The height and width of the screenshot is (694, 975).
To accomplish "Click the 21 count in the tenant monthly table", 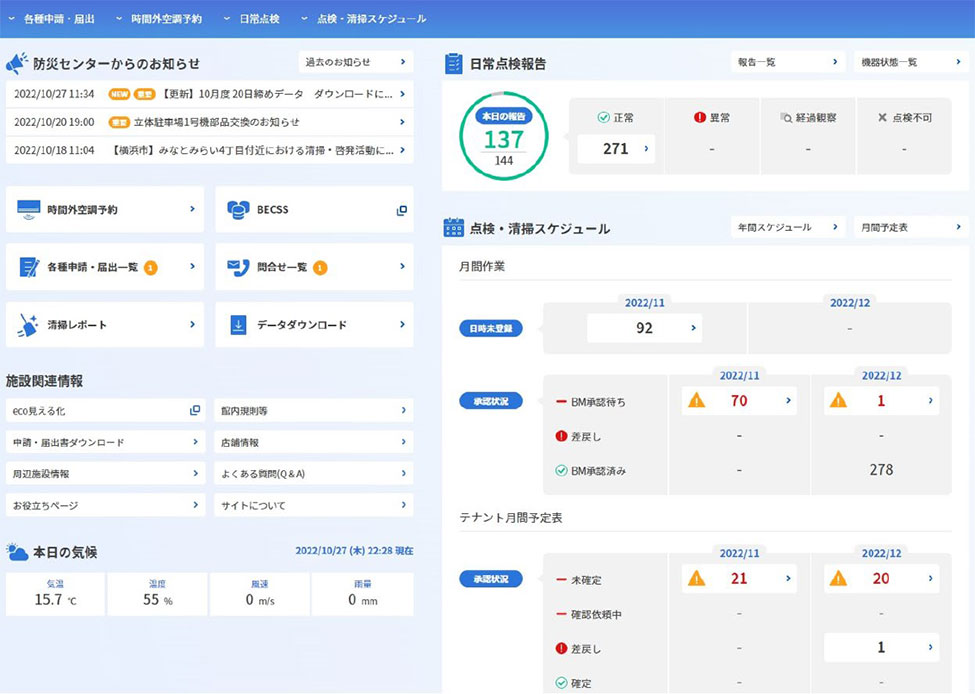I will coord(741,578).
